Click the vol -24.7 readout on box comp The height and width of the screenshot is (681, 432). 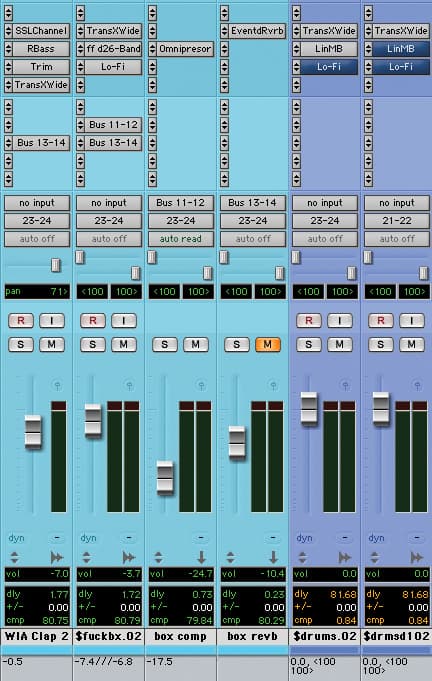(x=181, y=574)
